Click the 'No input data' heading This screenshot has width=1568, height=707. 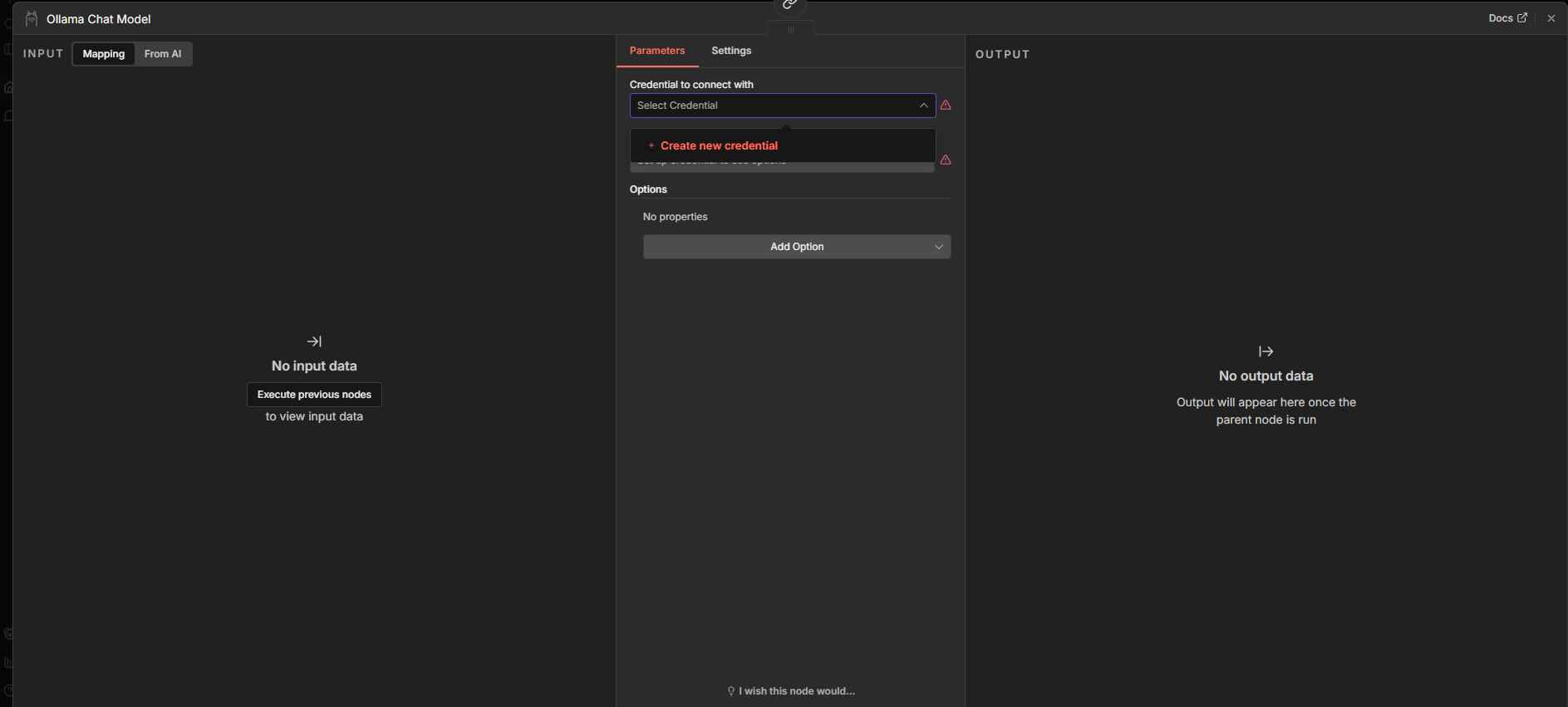tap(314, 366)
